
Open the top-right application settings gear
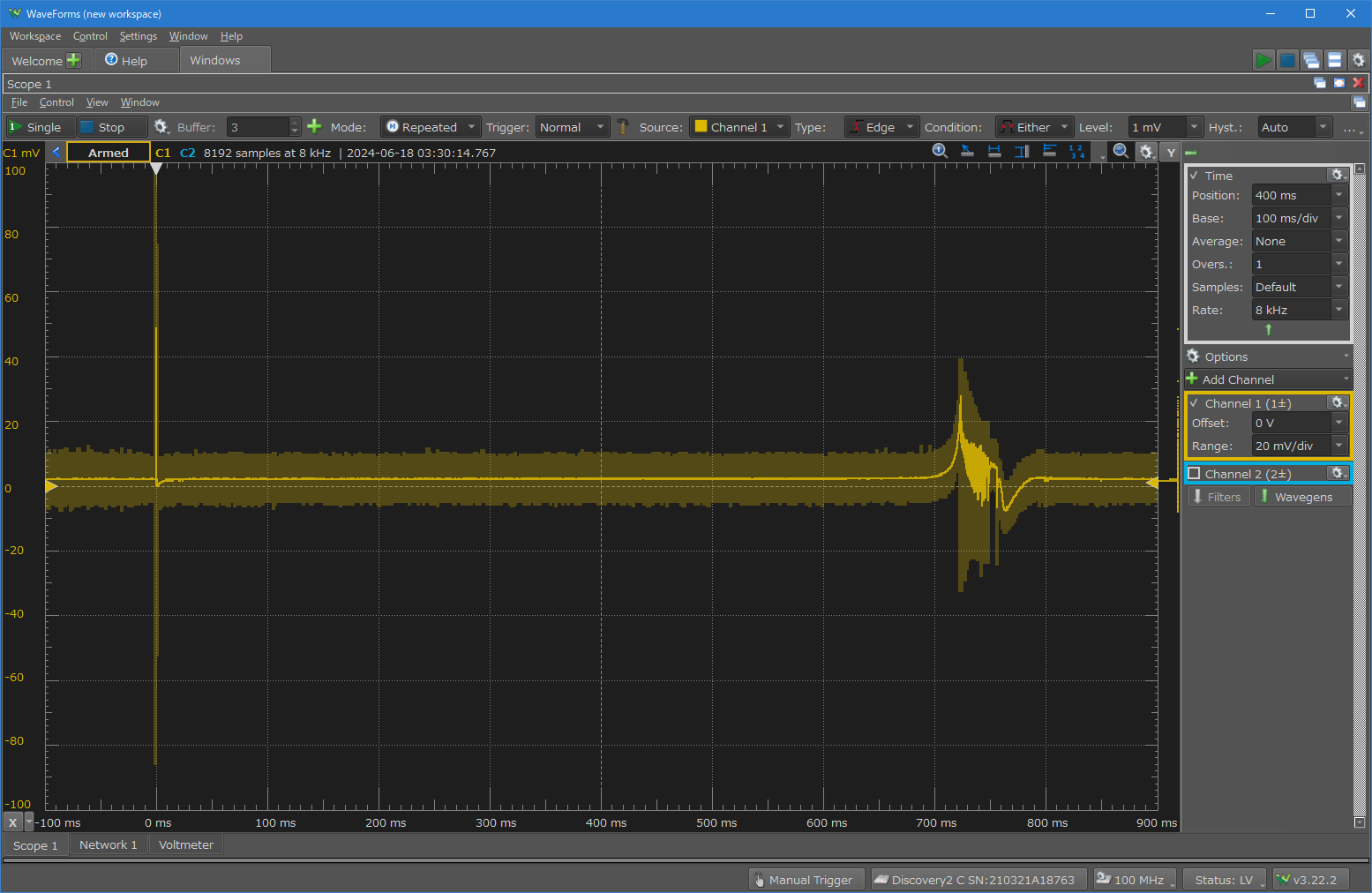coord(1359,60)
